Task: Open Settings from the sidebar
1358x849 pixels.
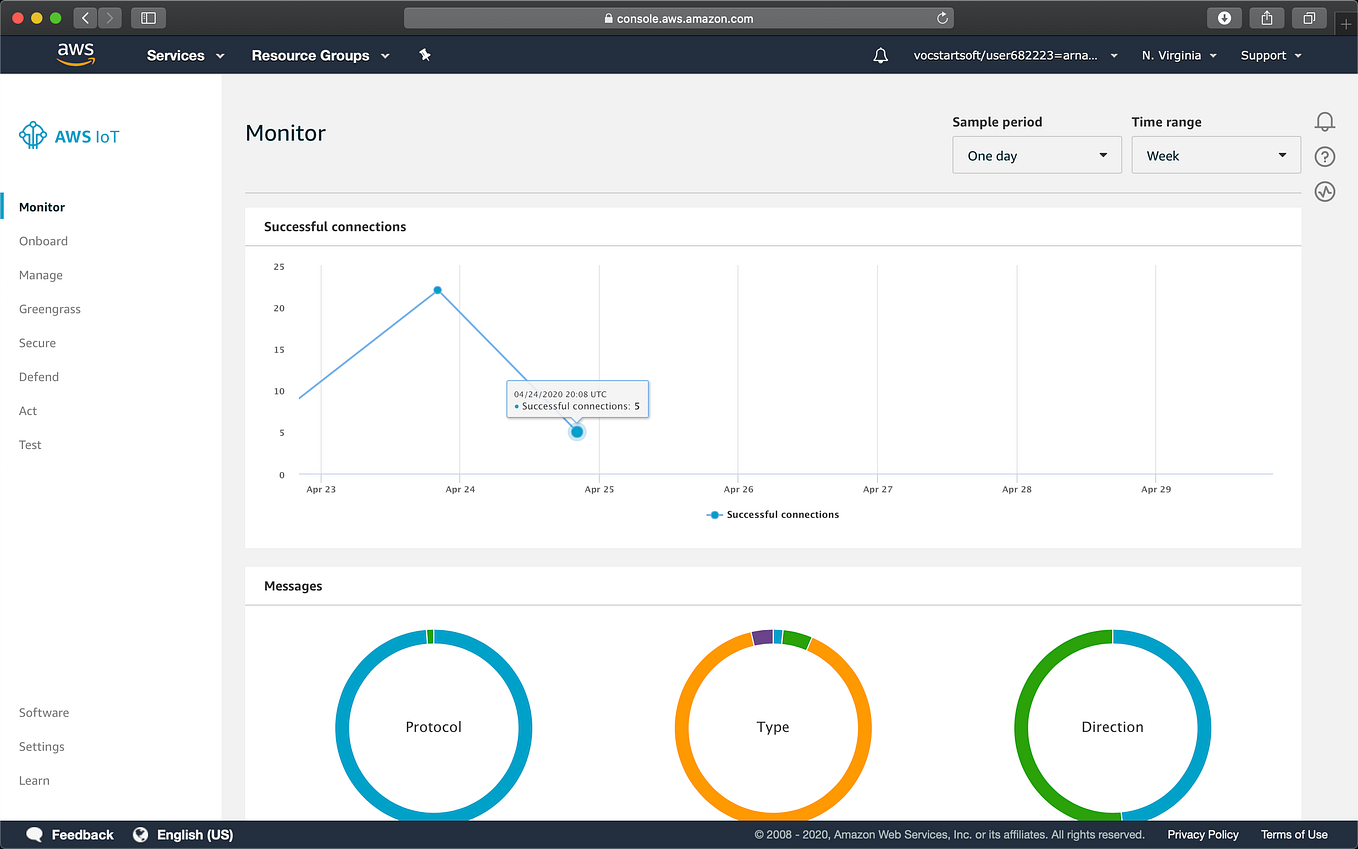Action: (41, 746)
